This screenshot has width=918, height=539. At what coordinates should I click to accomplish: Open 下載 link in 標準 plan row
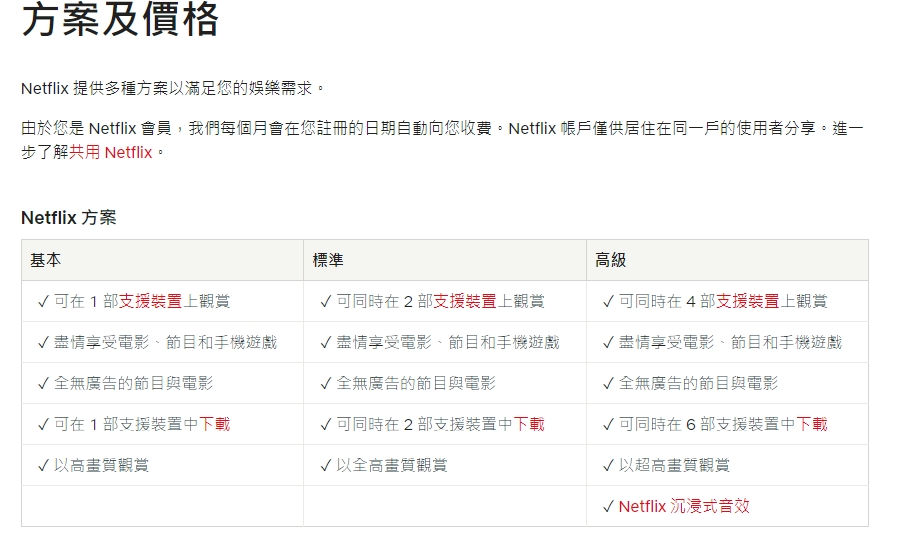529,424
